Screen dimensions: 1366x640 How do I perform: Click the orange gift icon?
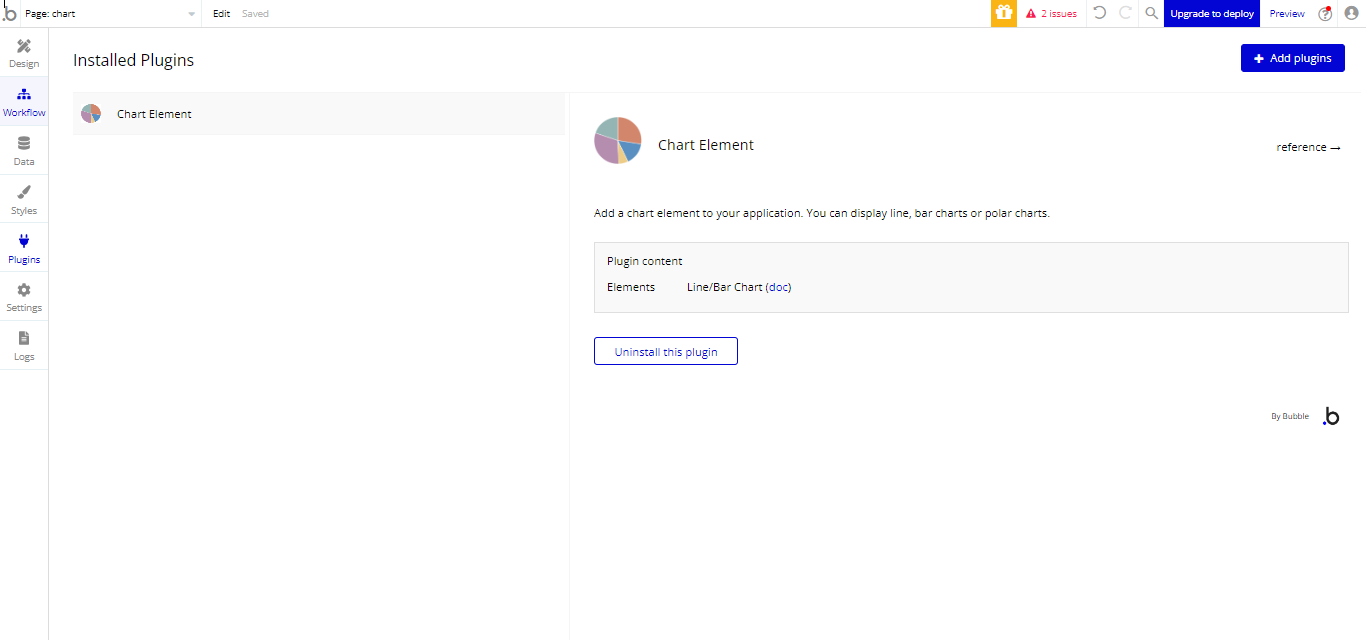coord(1004,14)
